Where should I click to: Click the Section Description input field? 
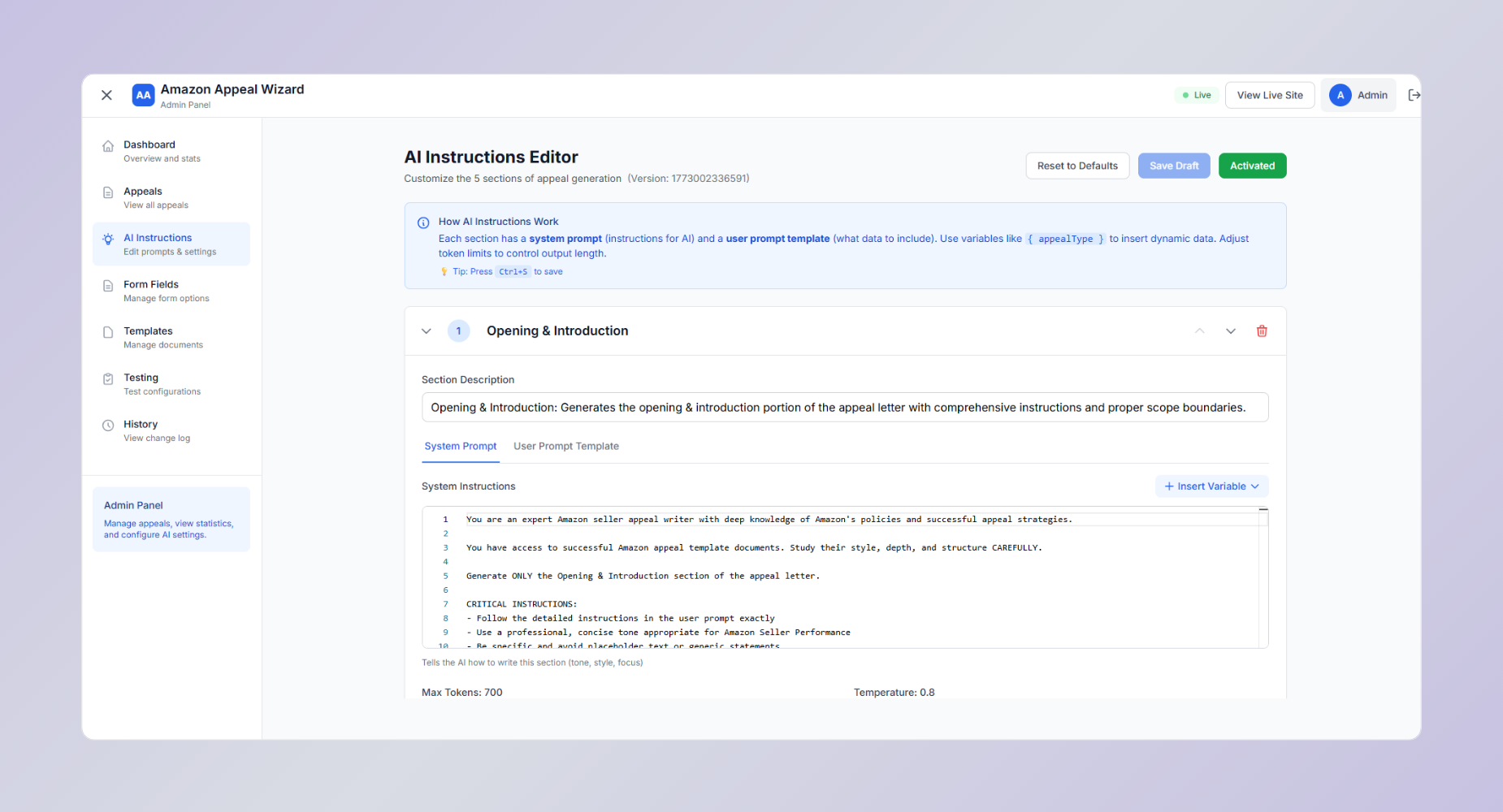pos(845,408)
